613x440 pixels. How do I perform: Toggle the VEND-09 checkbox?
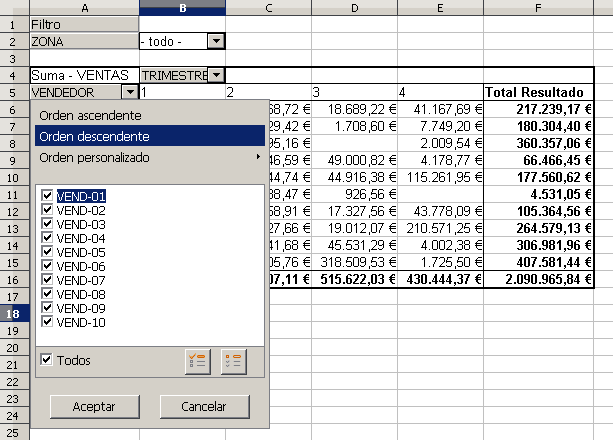click(47, 308)
